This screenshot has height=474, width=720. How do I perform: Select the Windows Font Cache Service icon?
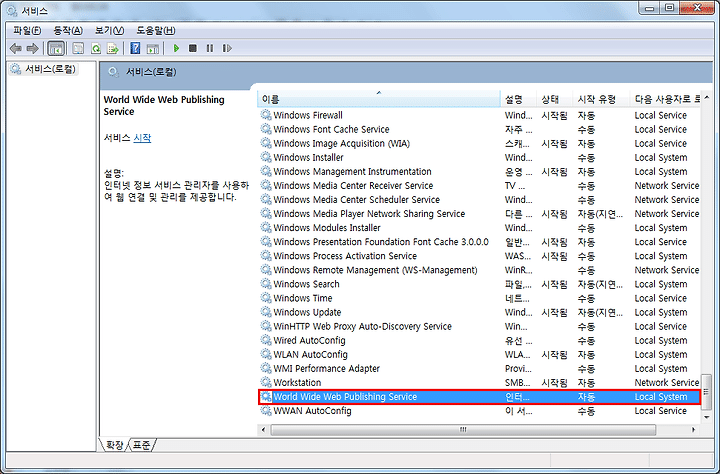(x=266, y=129)
